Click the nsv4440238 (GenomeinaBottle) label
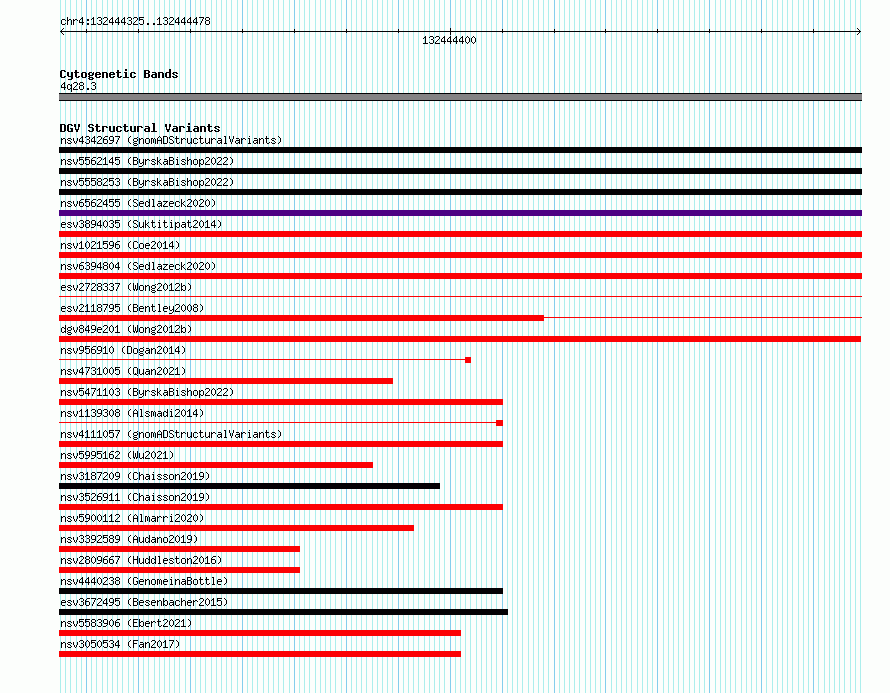890x693 pixels. tap(144, 581)
